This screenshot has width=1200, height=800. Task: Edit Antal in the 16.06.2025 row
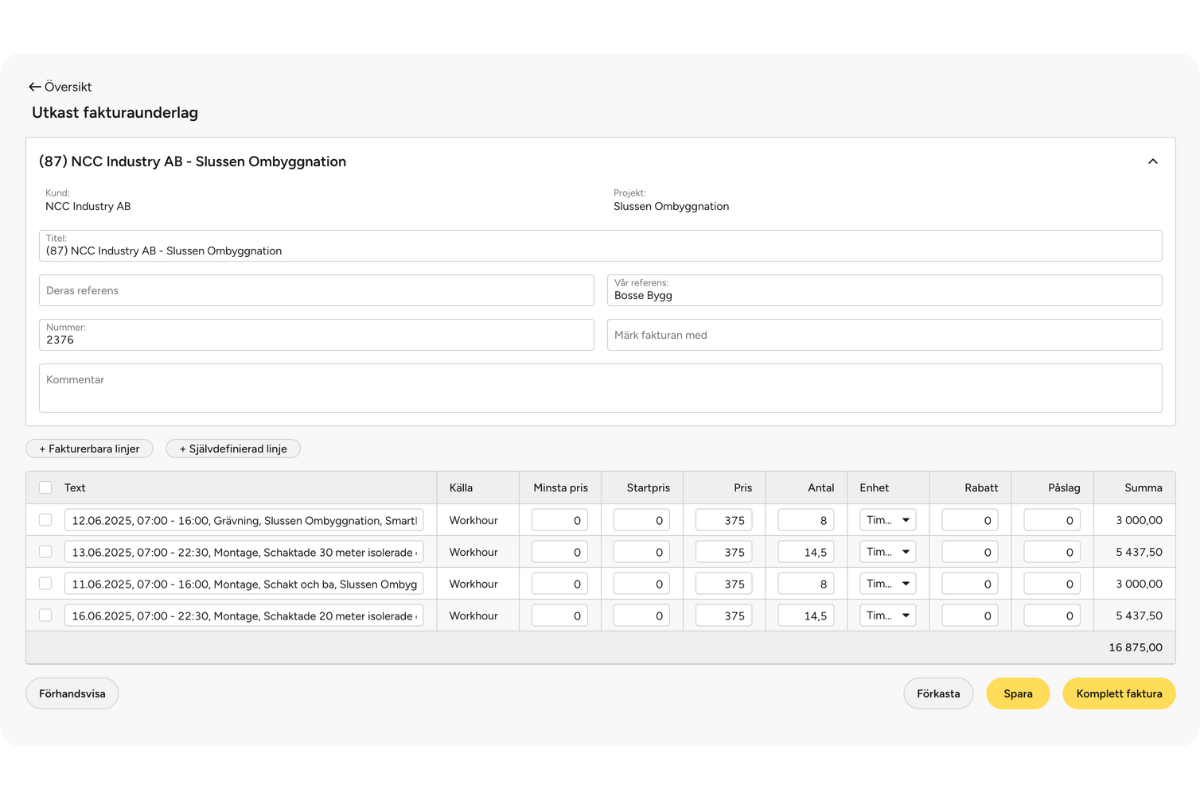806,616
